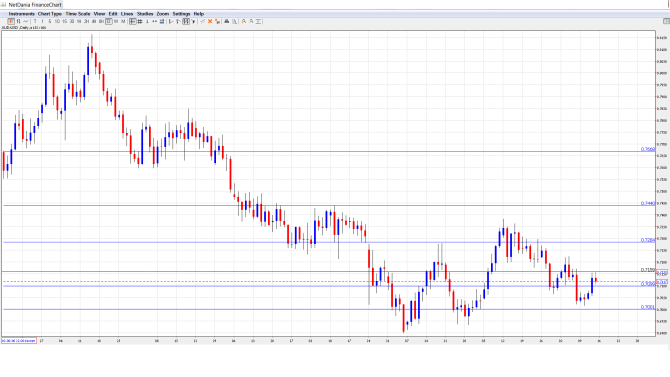Click the 0.7150 horizontal line label
Screen dimensions: 670x377
(647, 270)
